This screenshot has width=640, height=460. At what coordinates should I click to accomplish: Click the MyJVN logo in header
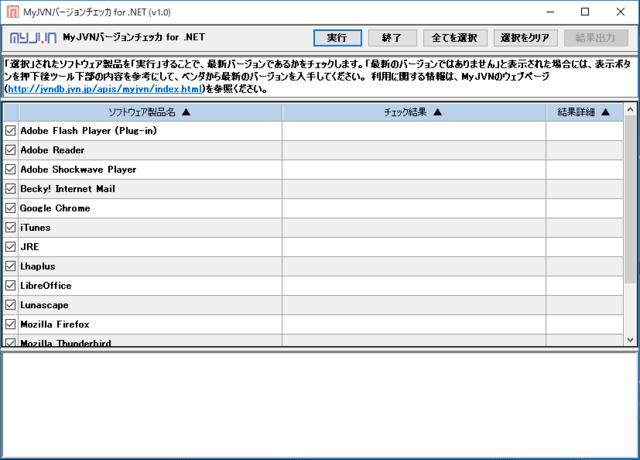pos(33,38)
